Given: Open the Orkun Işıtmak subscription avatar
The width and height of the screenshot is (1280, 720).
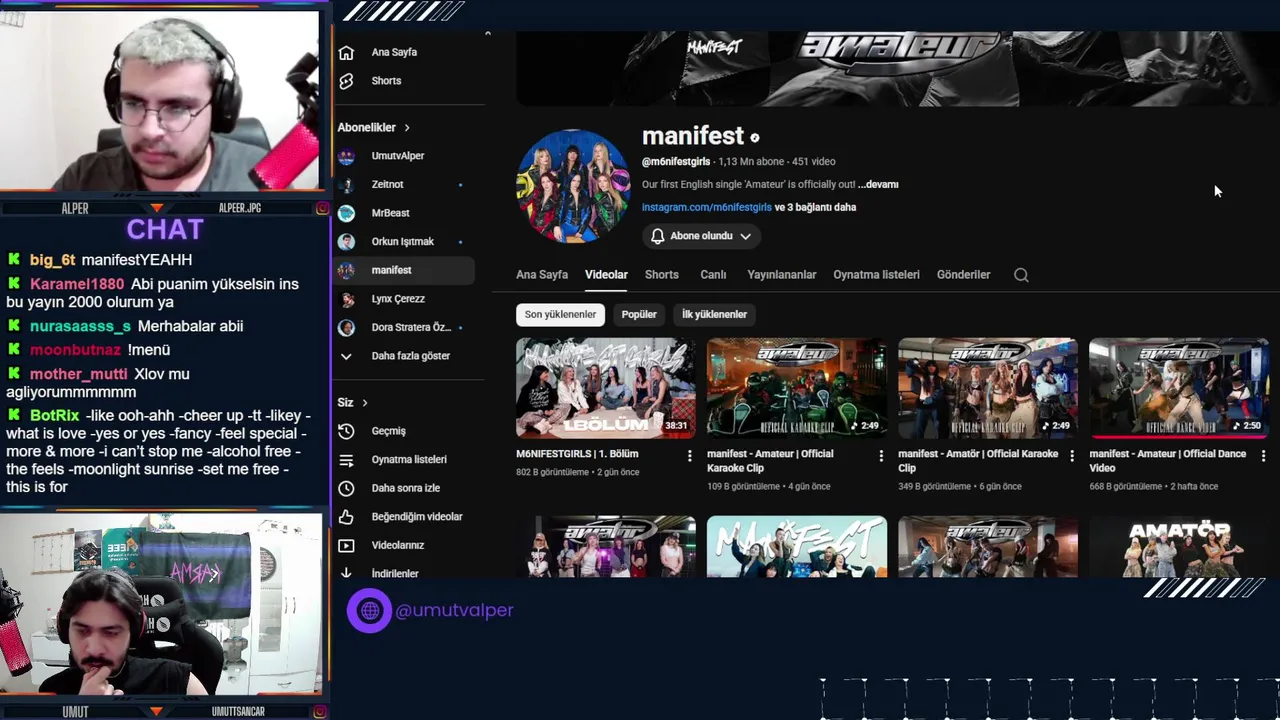Looking at the screenshot, I should pyautogui.click(x=346, y=242).
